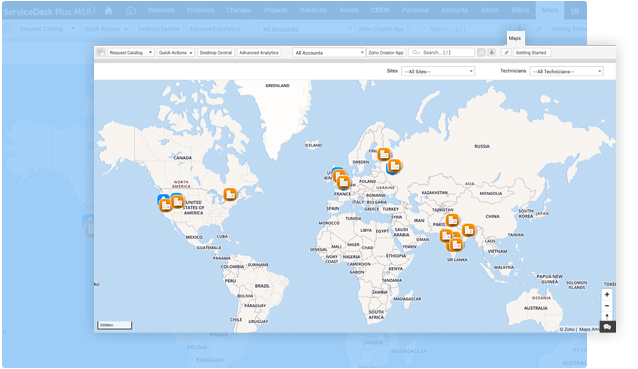Select the orange marker over Finland

coord(384,154)
